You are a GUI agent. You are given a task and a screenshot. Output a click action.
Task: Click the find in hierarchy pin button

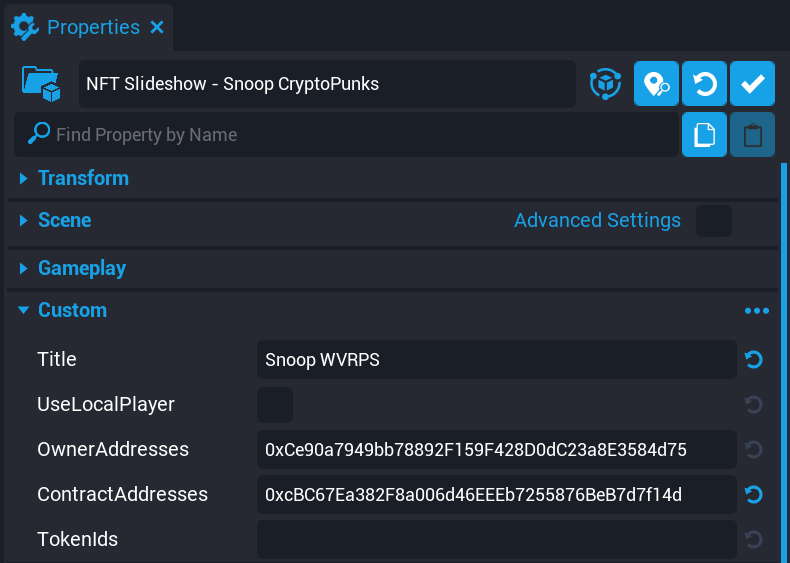(x=656, y=84)
